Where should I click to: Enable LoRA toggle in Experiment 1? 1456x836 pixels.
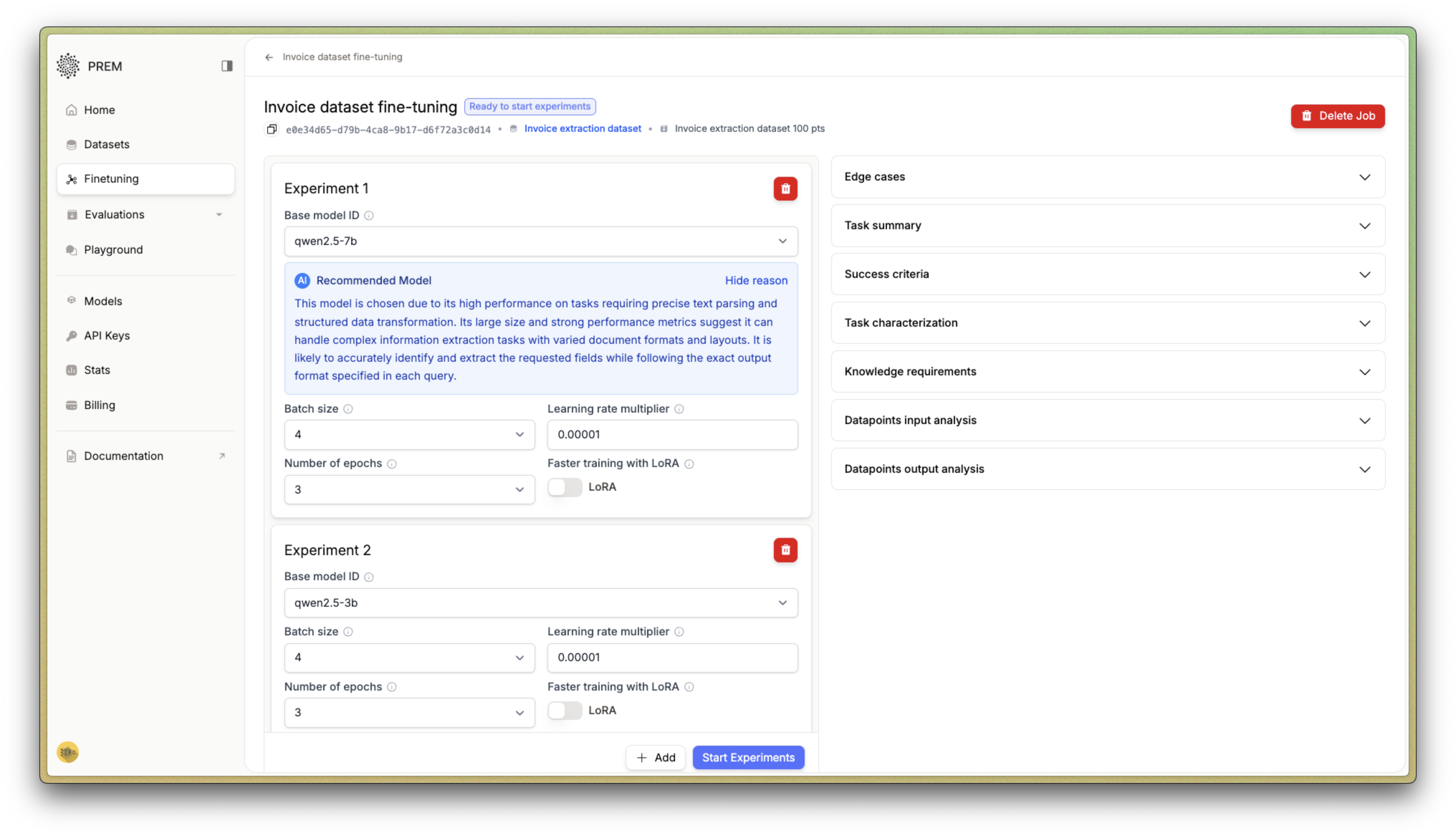[x=564, y=487]
